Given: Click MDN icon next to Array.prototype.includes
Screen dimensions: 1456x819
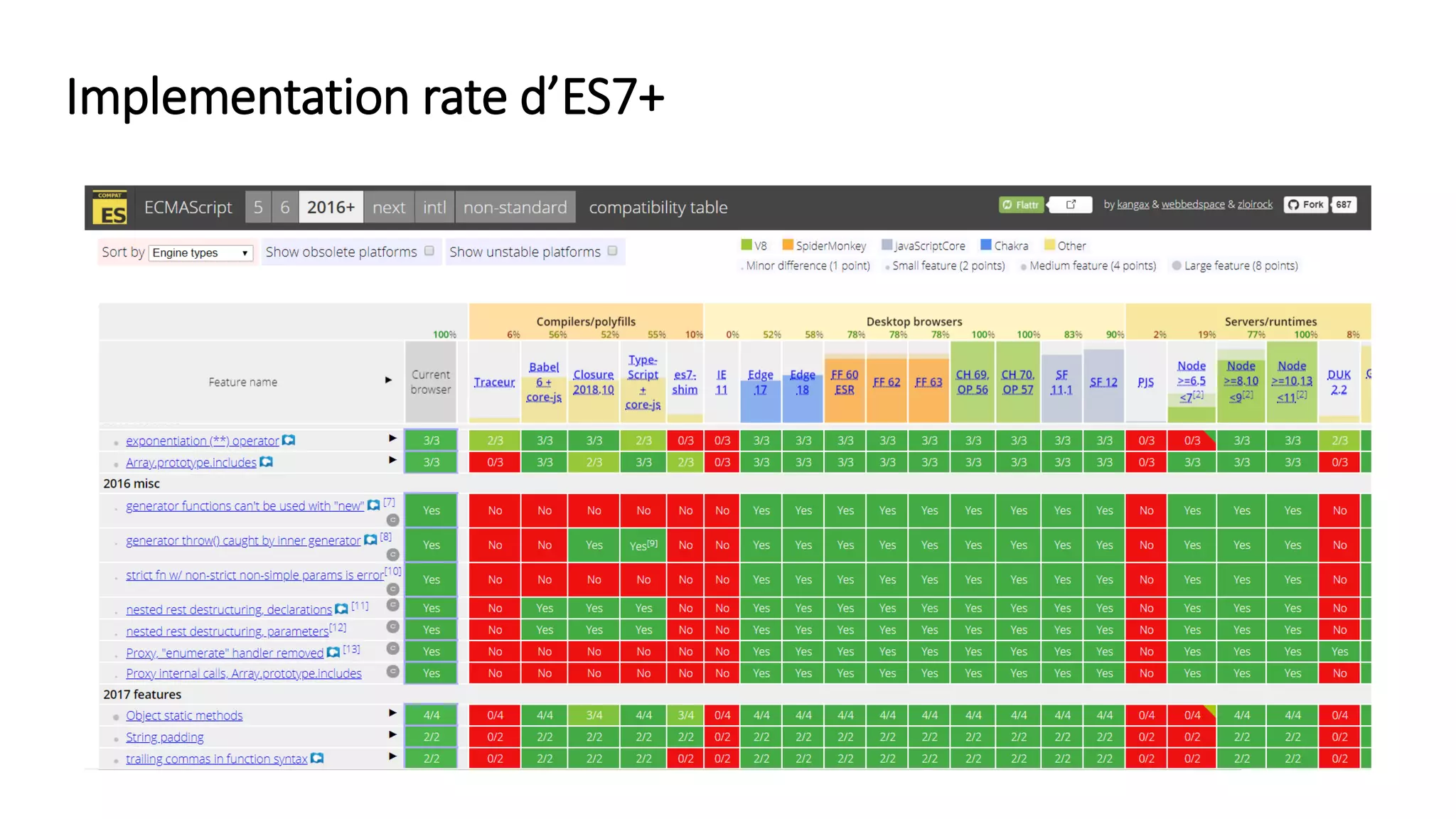Looking at the screenshot, I should (x=266, y=462).
